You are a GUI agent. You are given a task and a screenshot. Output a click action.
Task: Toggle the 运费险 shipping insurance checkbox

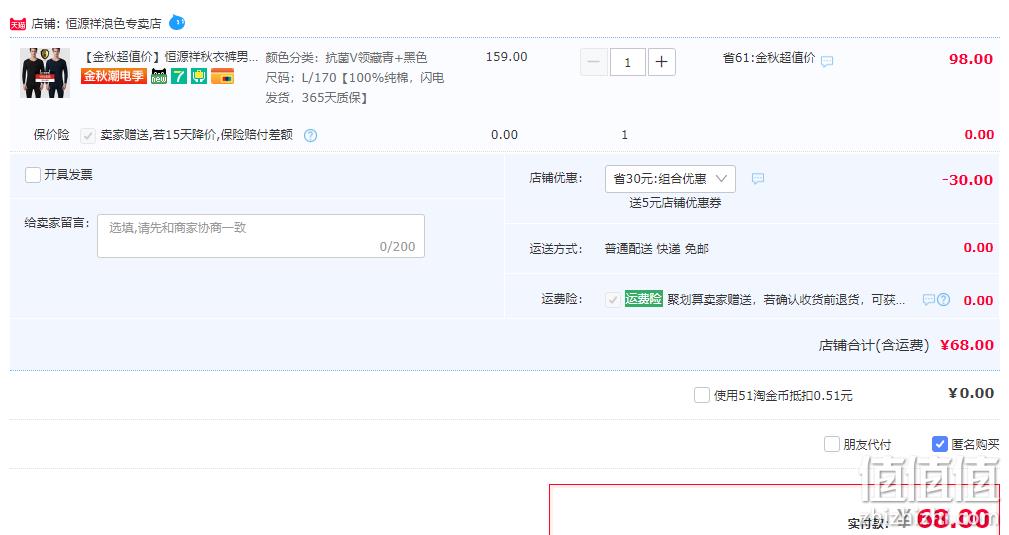point(613,299)
